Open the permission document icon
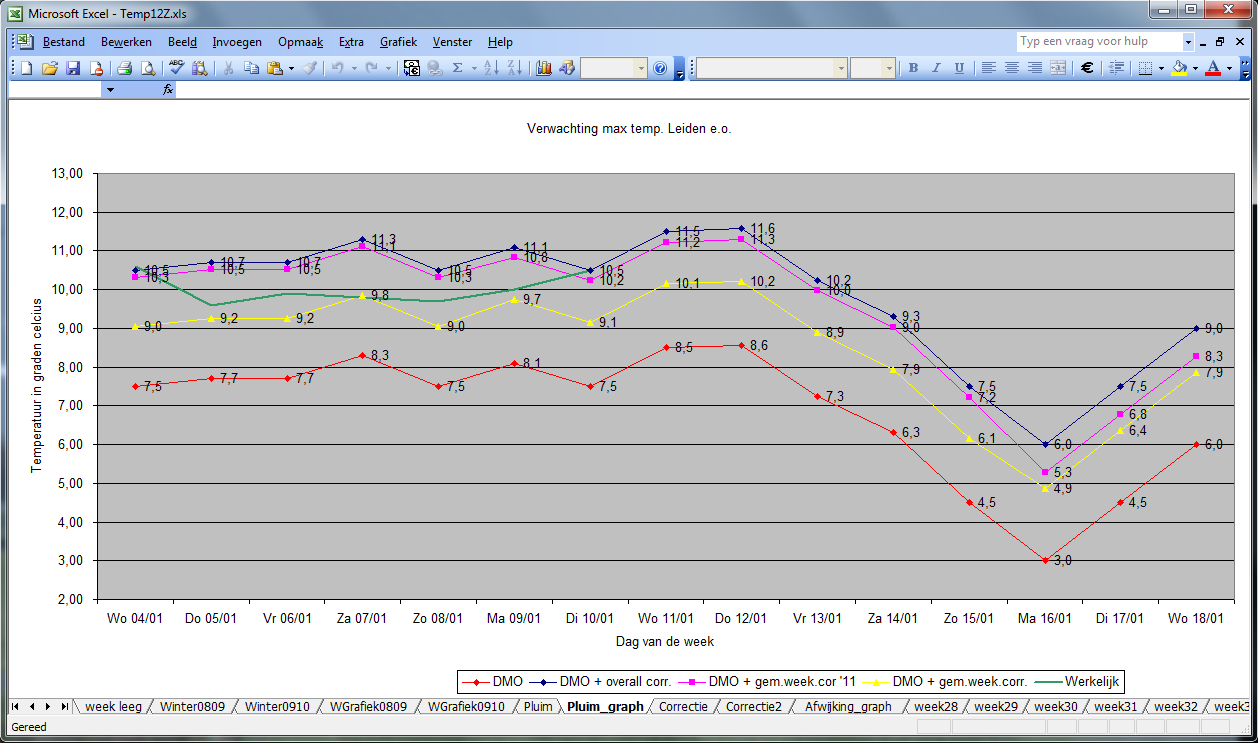The image size is (1258, 743). 96,68
